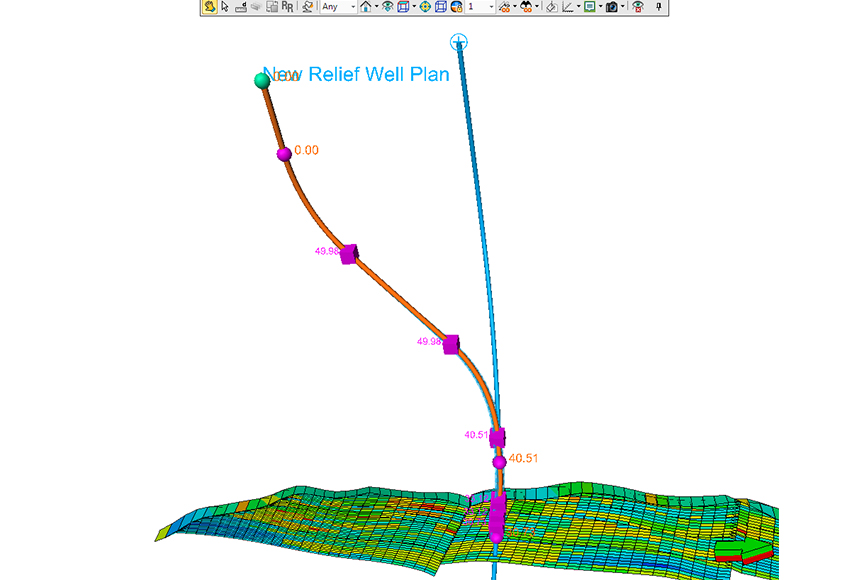Click the blue wellhead crosshair marker
The height and width of the screenshot is (580, 860).
point(458,41)
